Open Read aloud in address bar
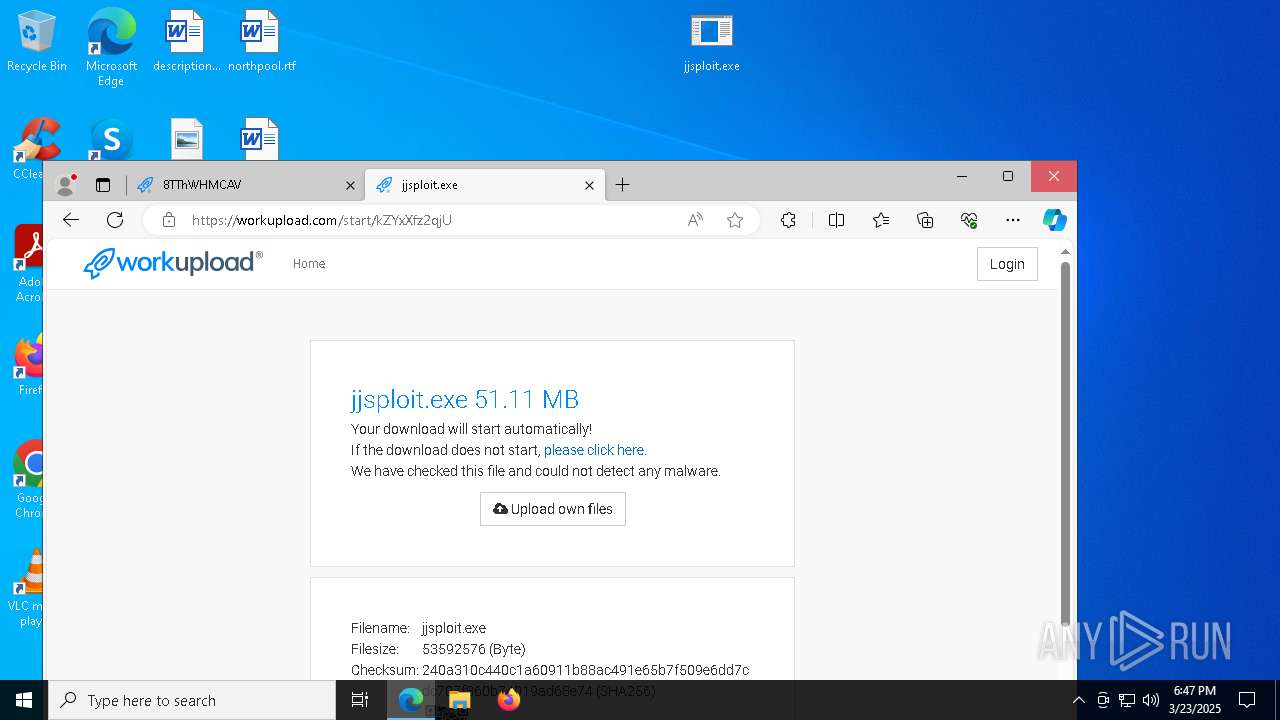 (695, 220)
